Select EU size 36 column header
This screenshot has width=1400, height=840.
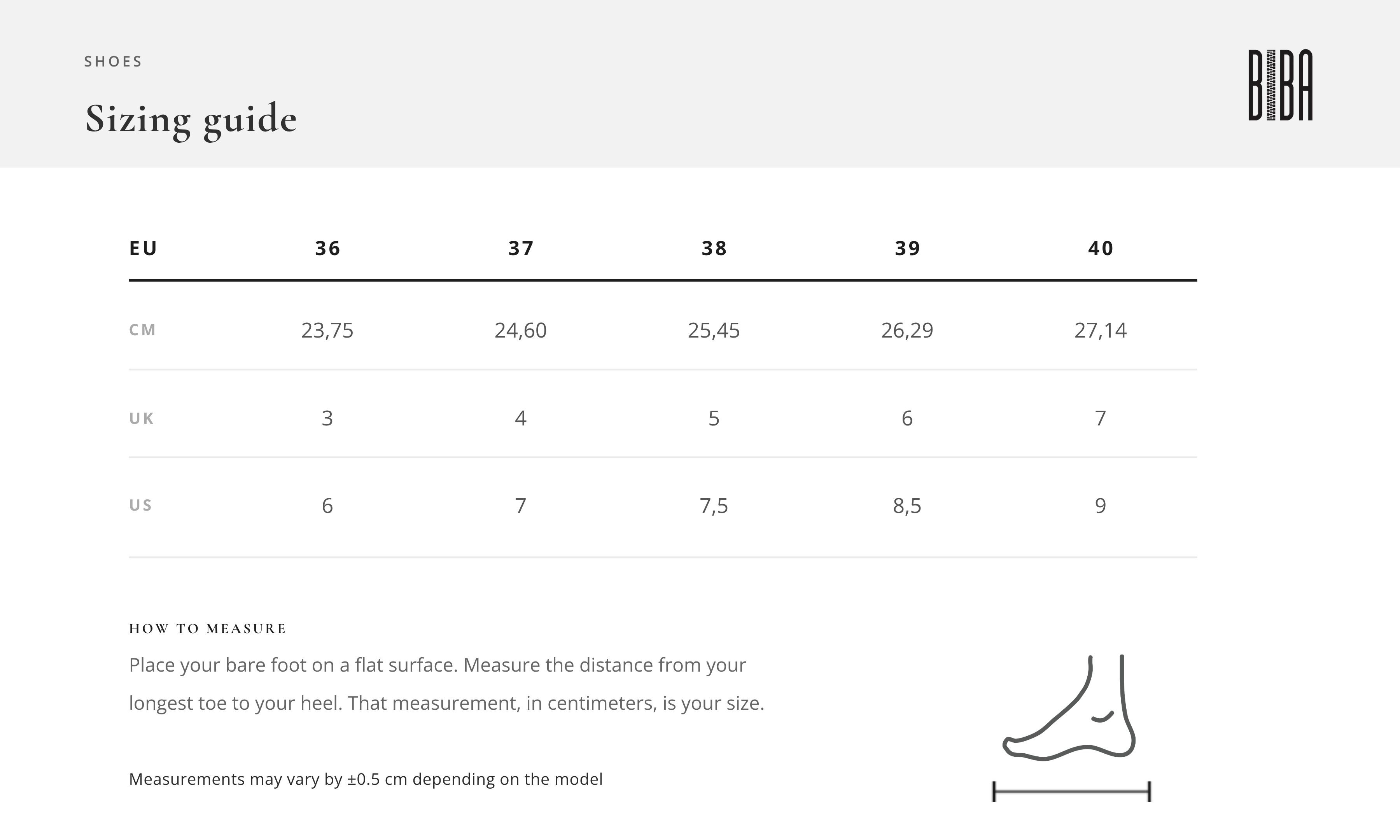[x=328, y=248]
